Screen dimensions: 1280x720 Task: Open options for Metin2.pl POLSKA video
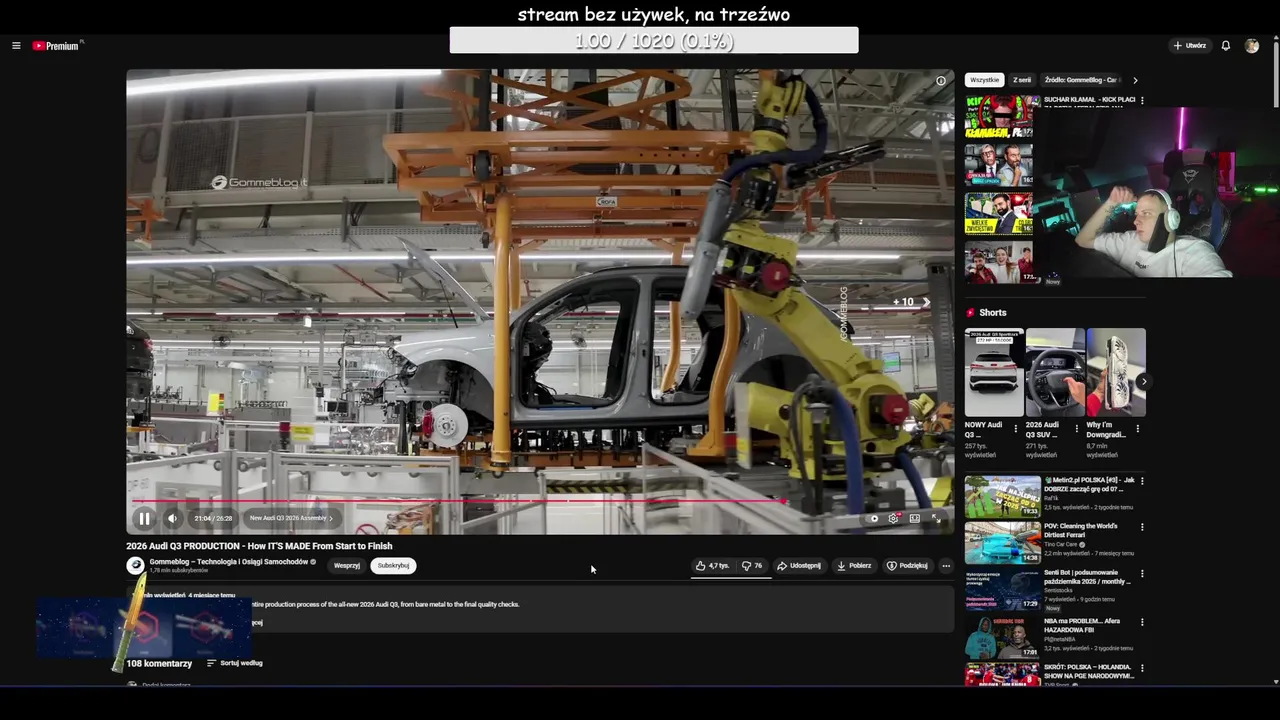click(1142, 481)
